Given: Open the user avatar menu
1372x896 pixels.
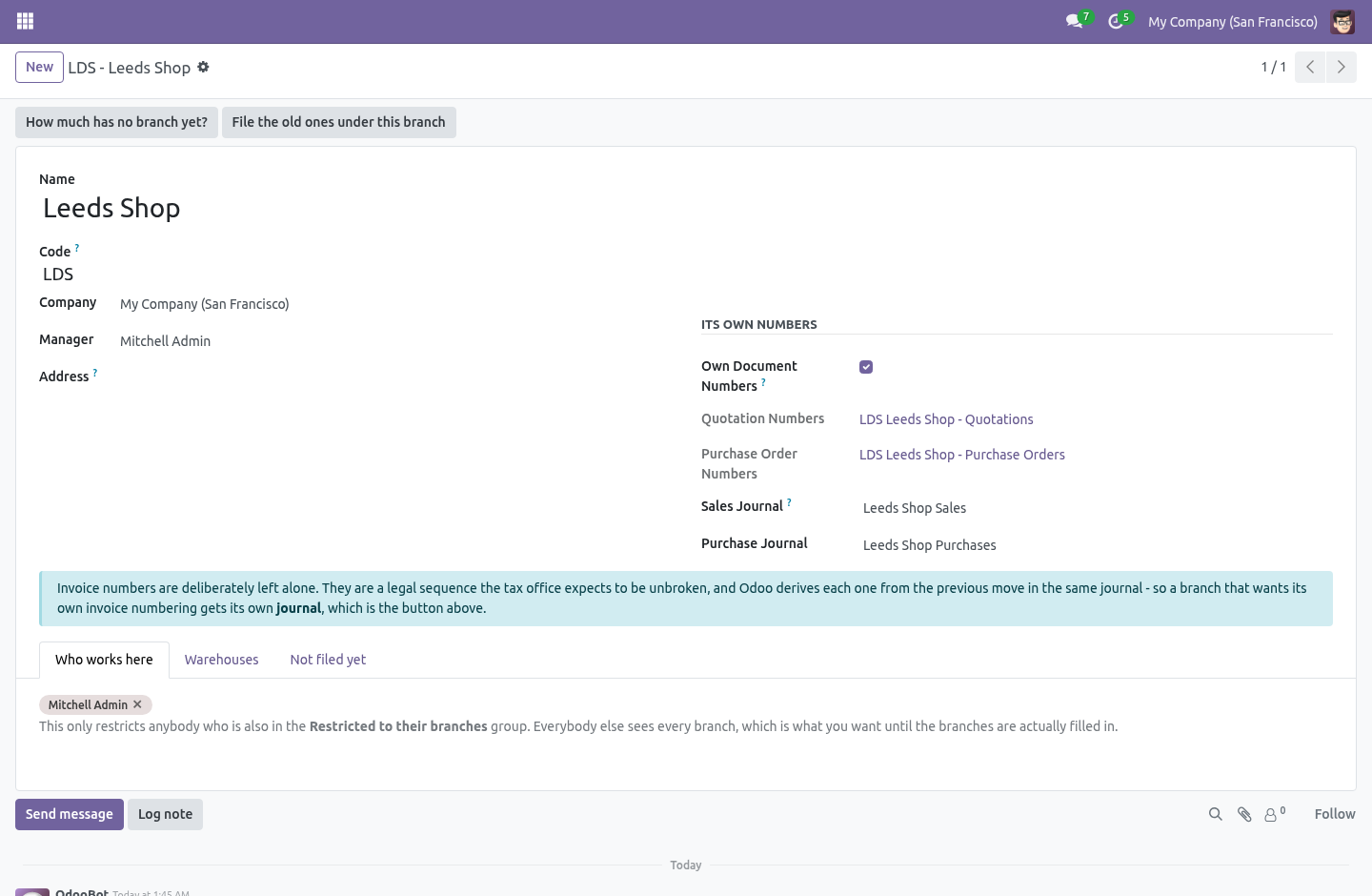Looking at the screenshot, I should (1342, 21).
